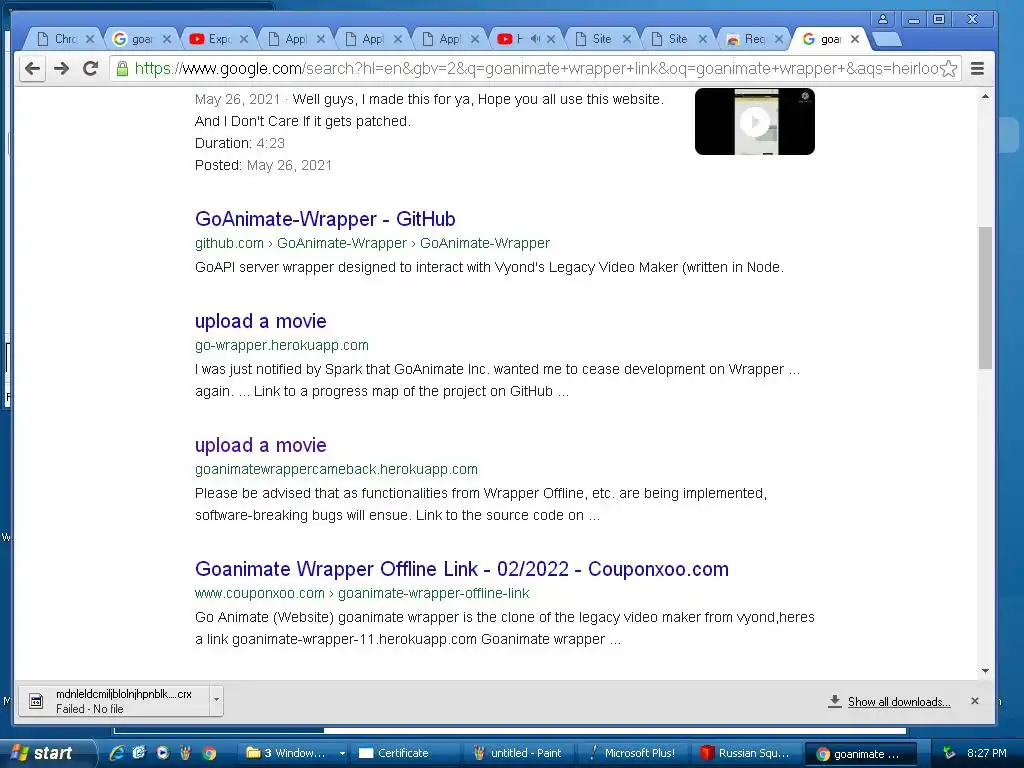Open the failed .crx download item

tap(112, 701)
